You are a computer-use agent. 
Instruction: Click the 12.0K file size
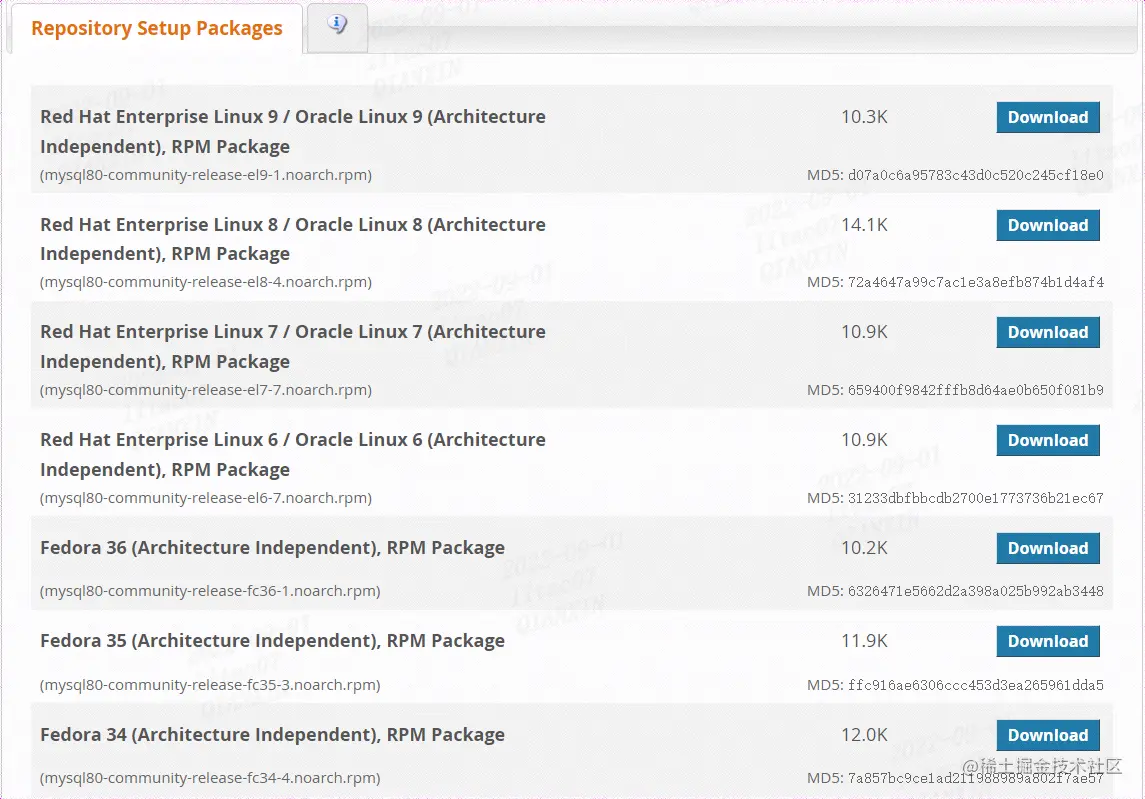tap(865, 735)
